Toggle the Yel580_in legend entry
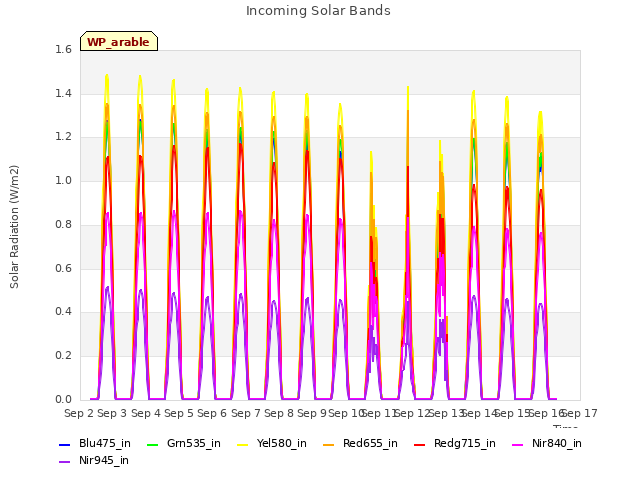This screenshot has height=480, width=640. point(272,444)
